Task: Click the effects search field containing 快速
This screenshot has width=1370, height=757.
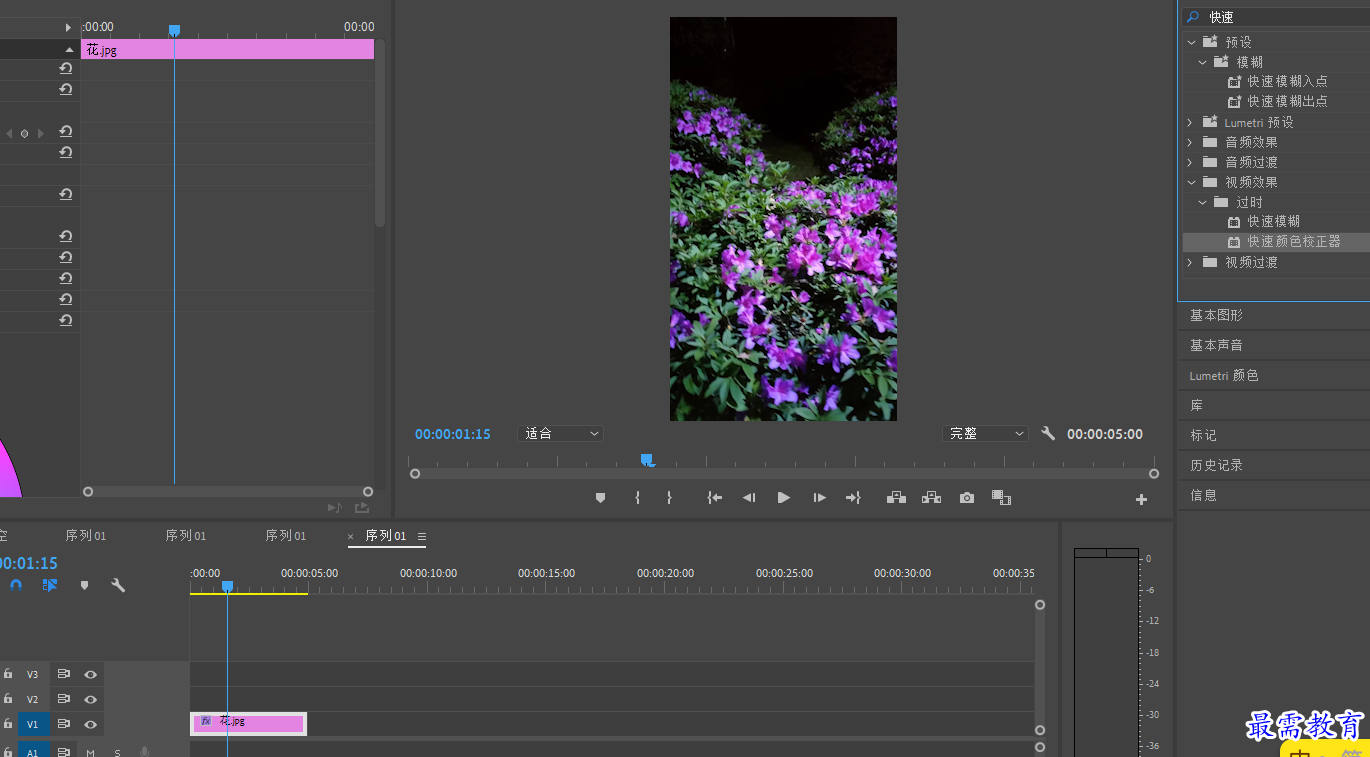Action: pos(1276,17)
